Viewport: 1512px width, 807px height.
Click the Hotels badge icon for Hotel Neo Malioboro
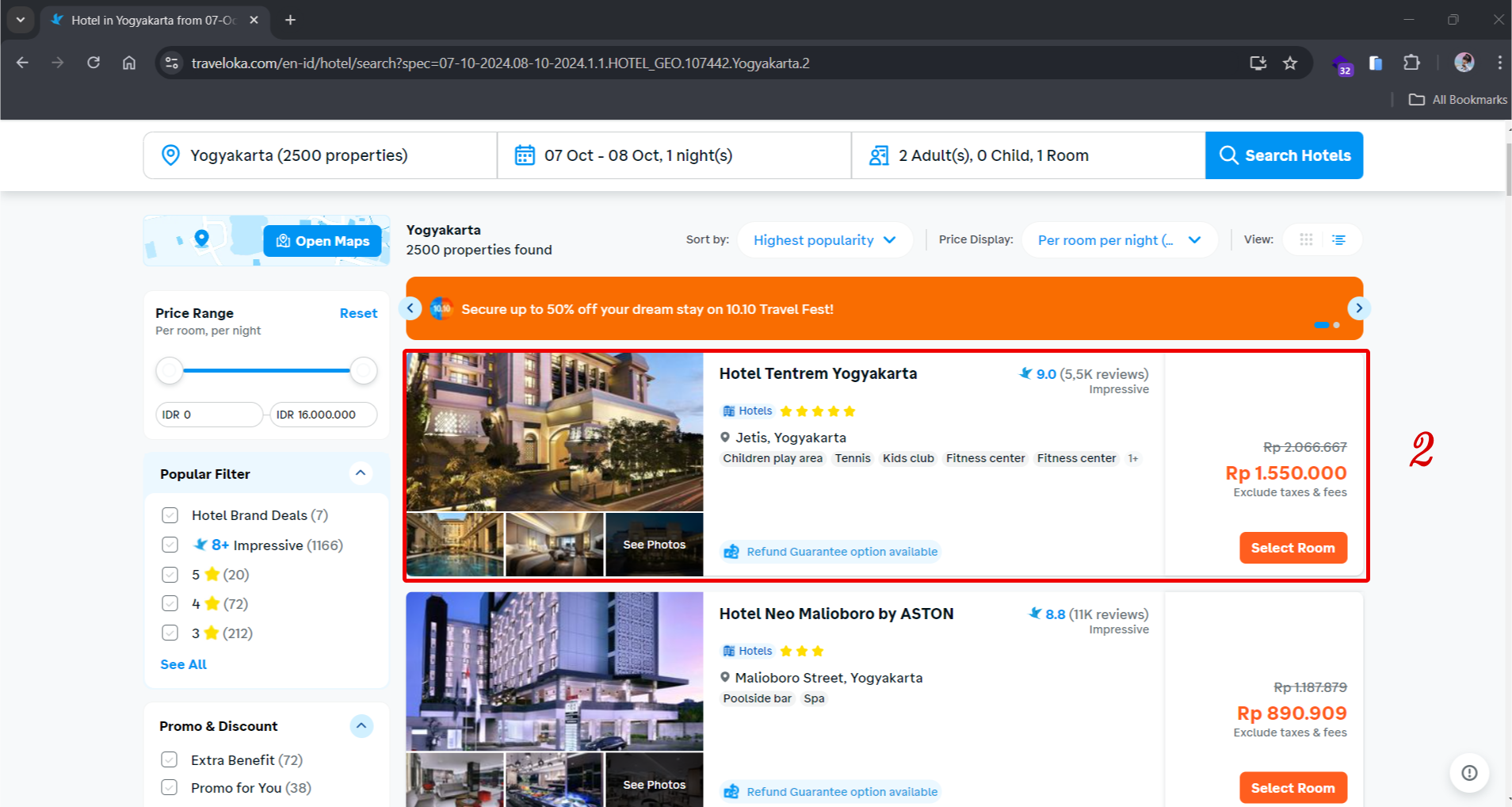(x=729, y=651)
